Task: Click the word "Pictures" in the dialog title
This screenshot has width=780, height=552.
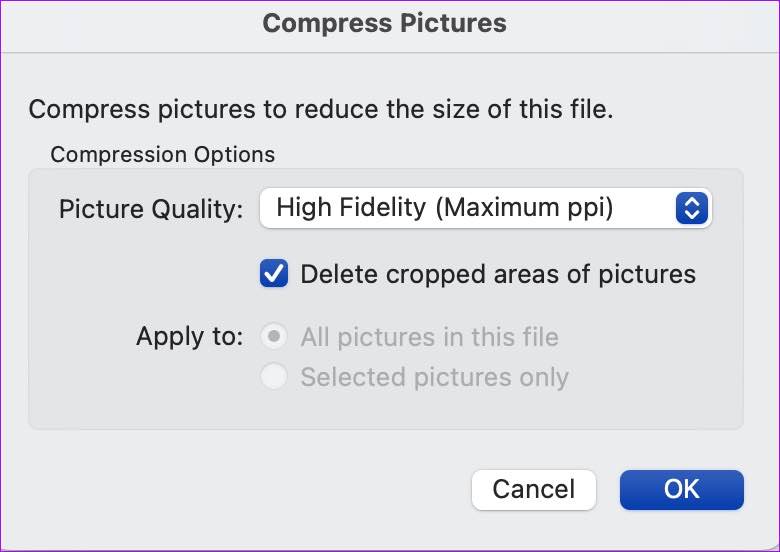Action: click(x=449, y=23)
